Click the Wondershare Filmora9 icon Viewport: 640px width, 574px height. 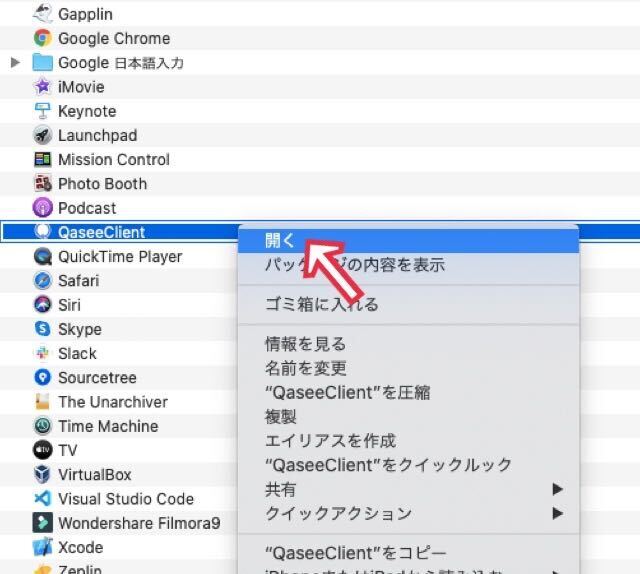(x=42, y=523)
